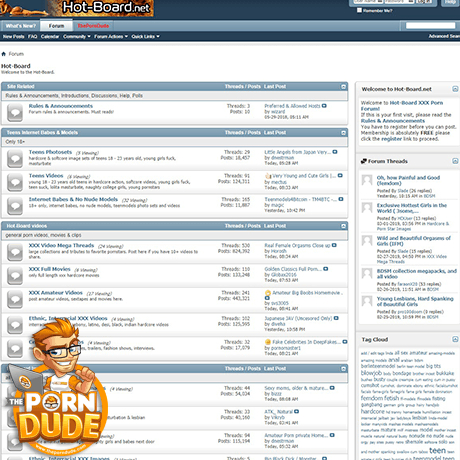Open Advanced Search link
Viewport: 460px width, 460px height.
pos(444,36)
